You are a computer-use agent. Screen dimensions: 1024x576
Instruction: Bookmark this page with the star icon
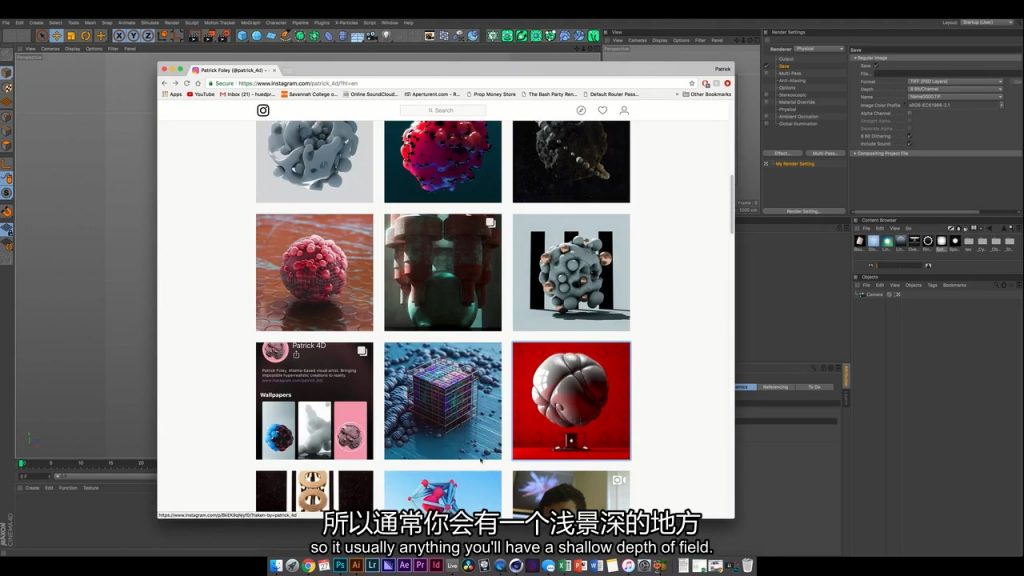point(692,83)
